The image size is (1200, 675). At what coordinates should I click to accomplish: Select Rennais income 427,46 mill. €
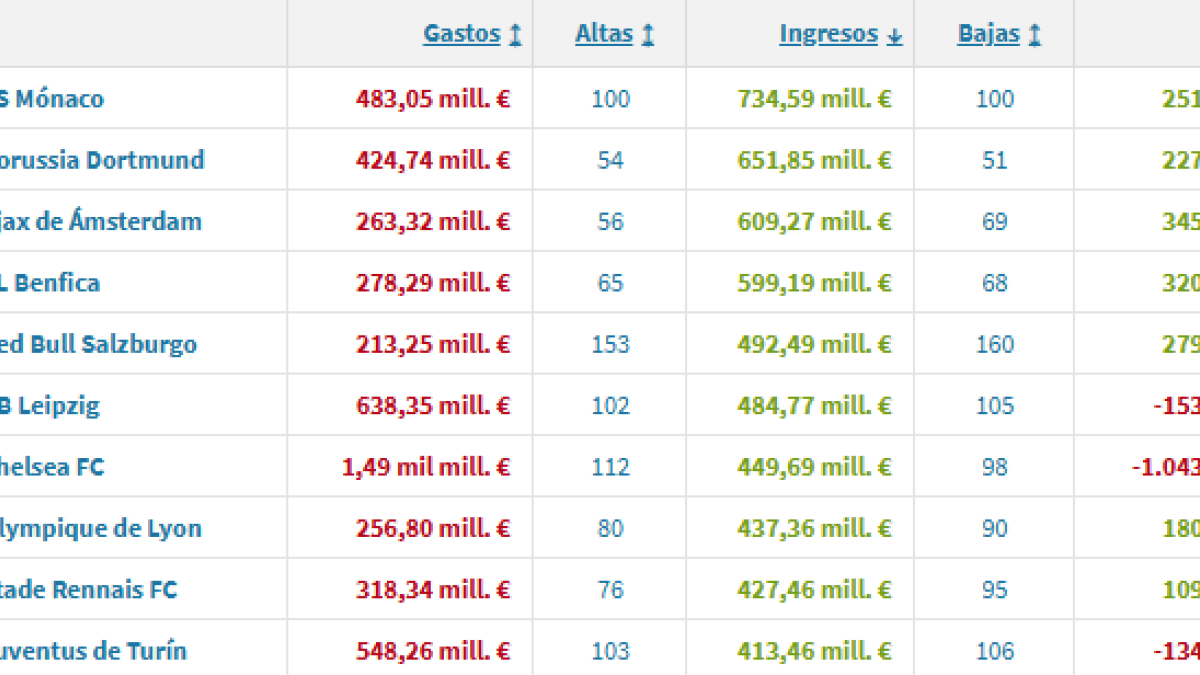click(x=814, y=590)
